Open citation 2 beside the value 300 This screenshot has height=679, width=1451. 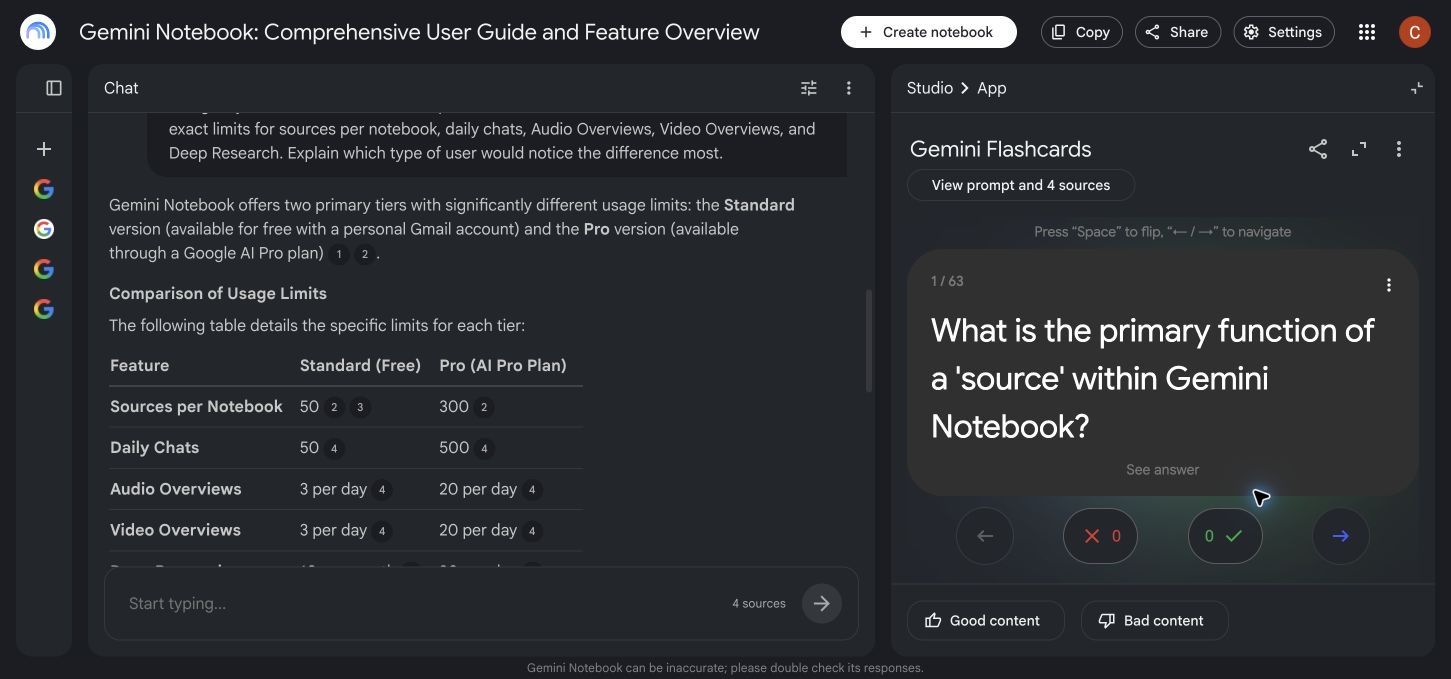pyautogui.click(x=484, y=407)
